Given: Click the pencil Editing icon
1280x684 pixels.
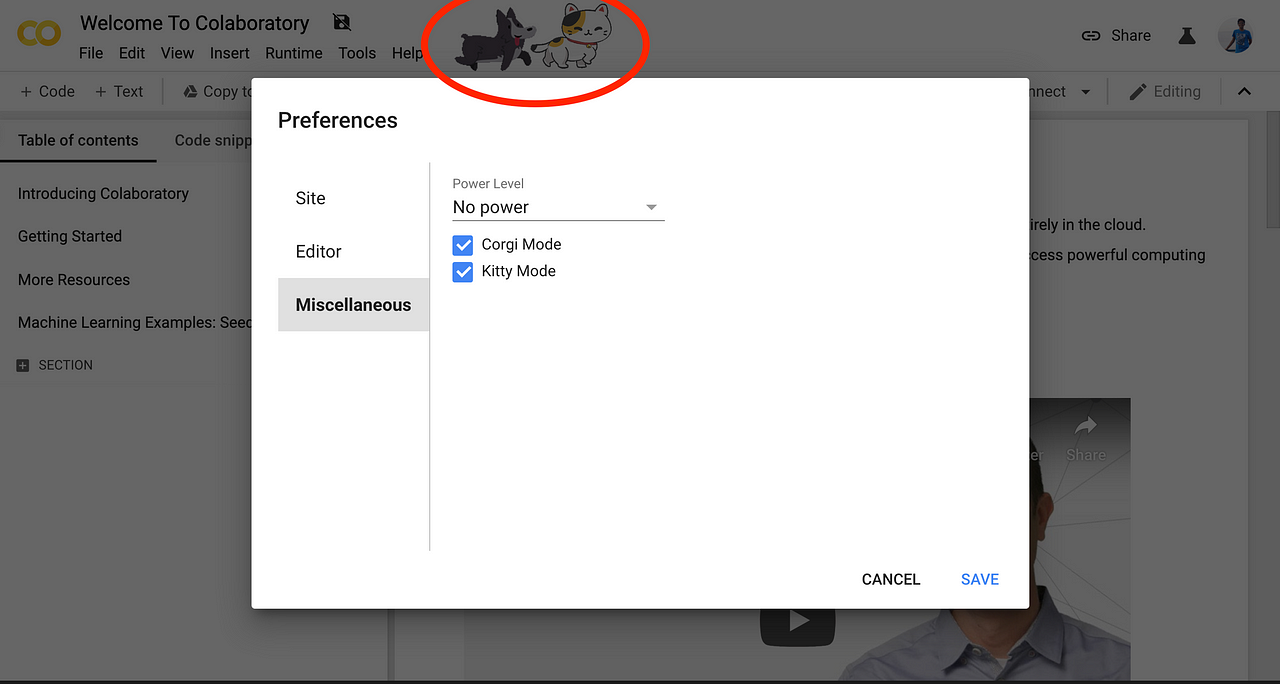Looking at the screenshot, I should click(1138, 91).
